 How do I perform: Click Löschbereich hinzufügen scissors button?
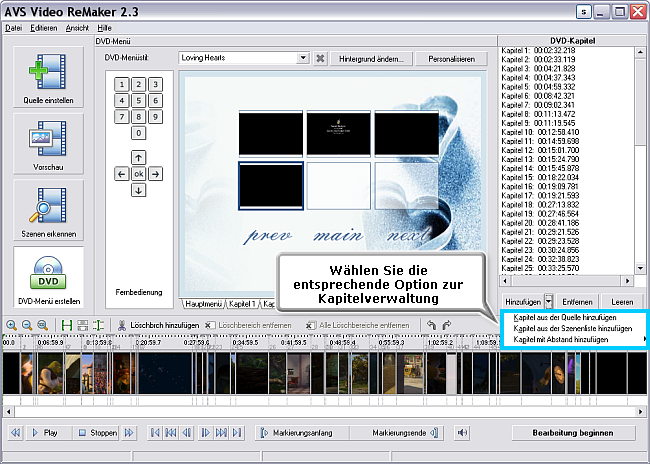click(x=158, y=326)
